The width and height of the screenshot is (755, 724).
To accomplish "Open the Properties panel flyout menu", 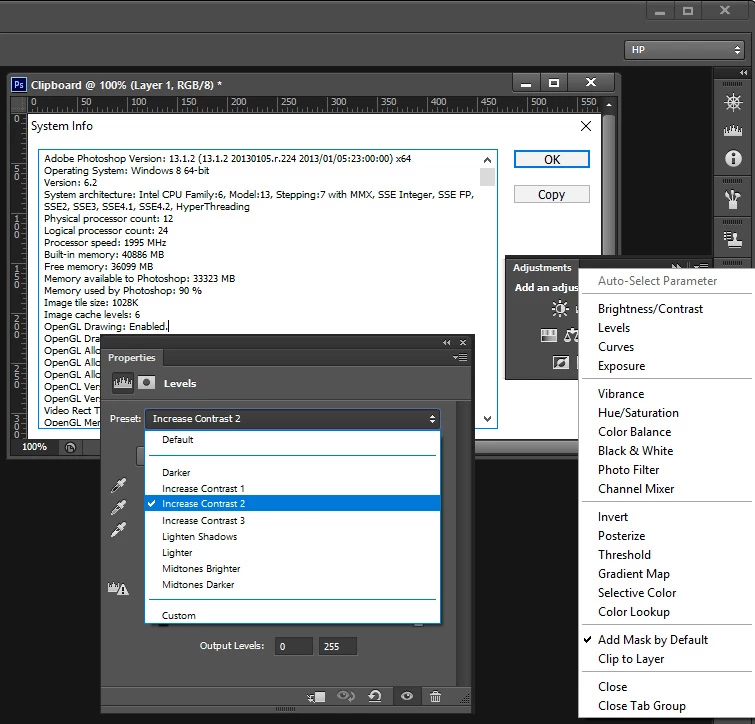I will 460,358.
